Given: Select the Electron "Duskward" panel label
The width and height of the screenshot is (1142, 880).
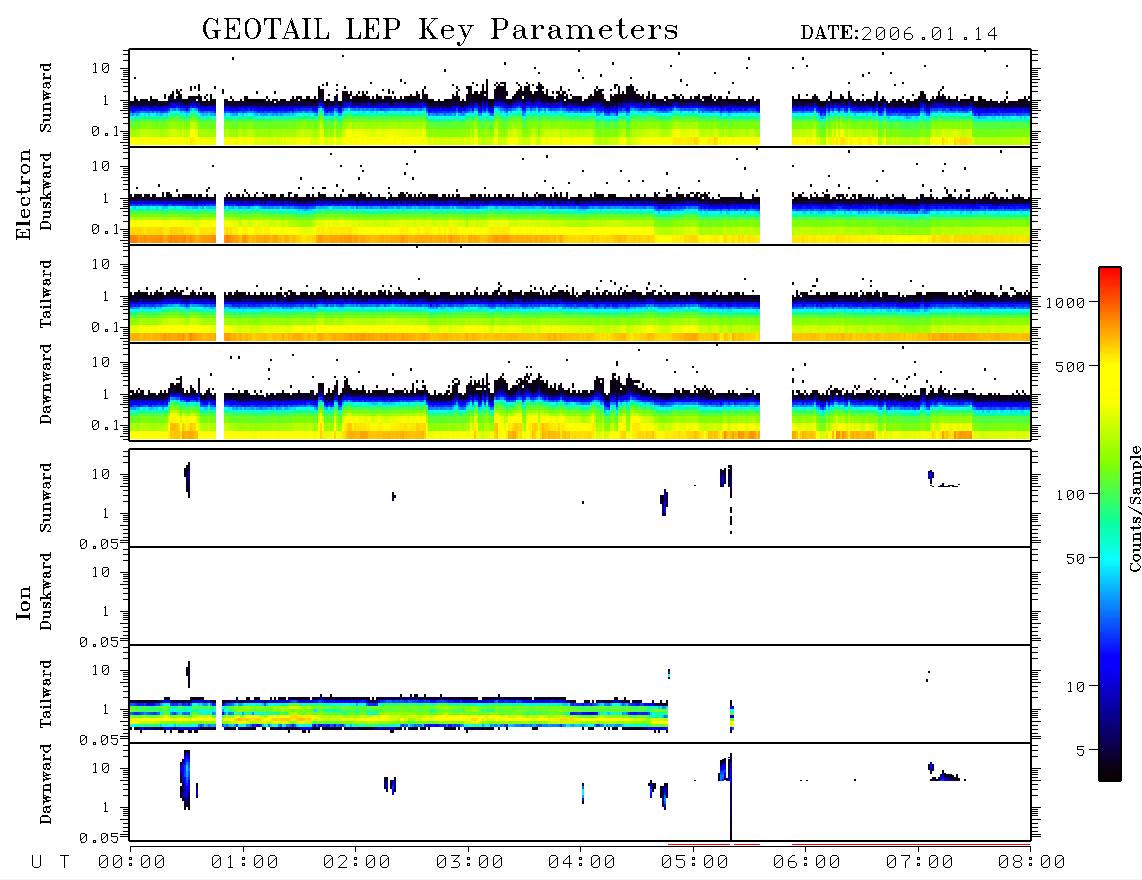Looking at the screenshot, I should [46, 191].
